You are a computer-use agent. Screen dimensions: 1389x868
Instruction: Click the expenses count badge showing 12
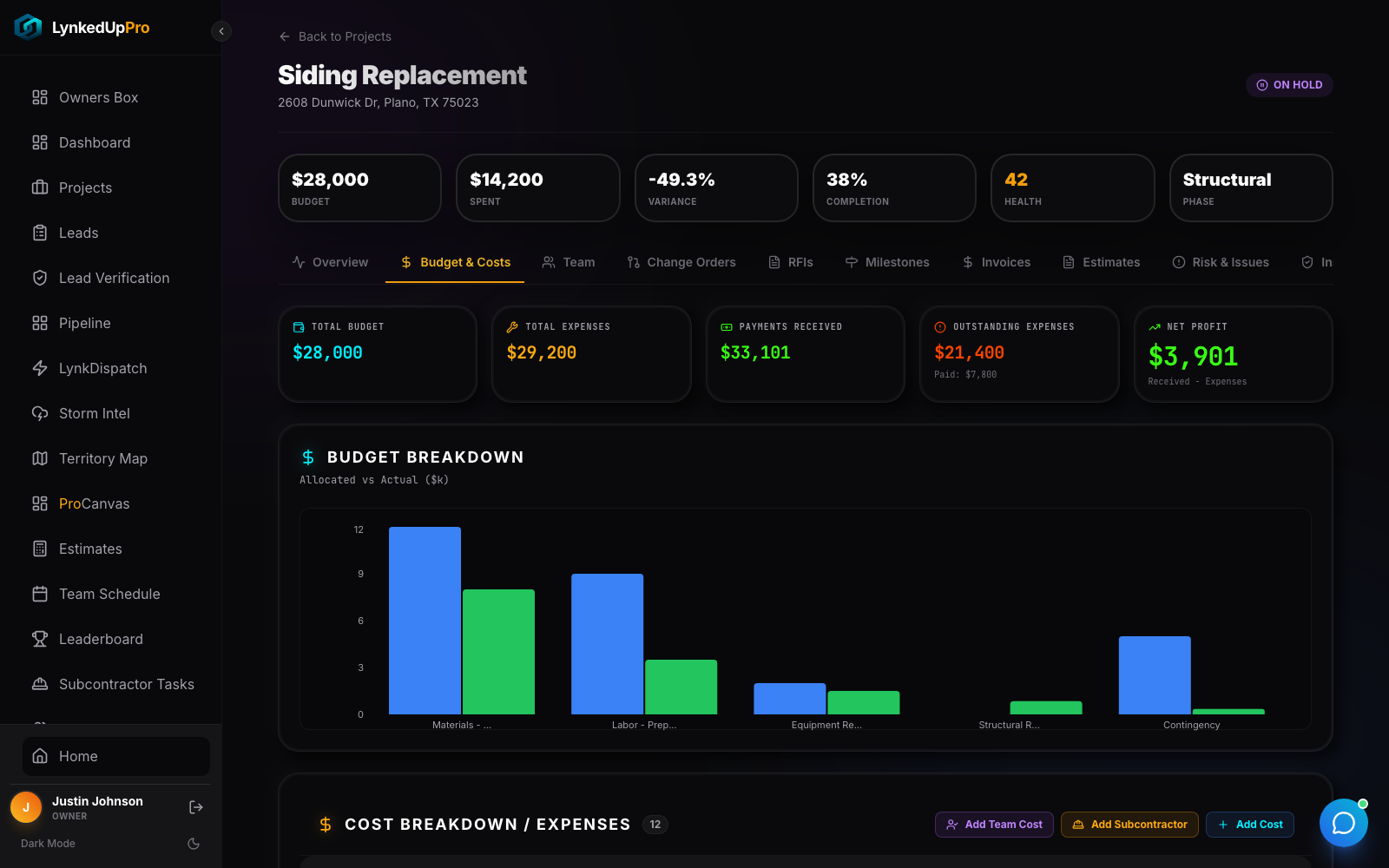[x=655, y=825]
